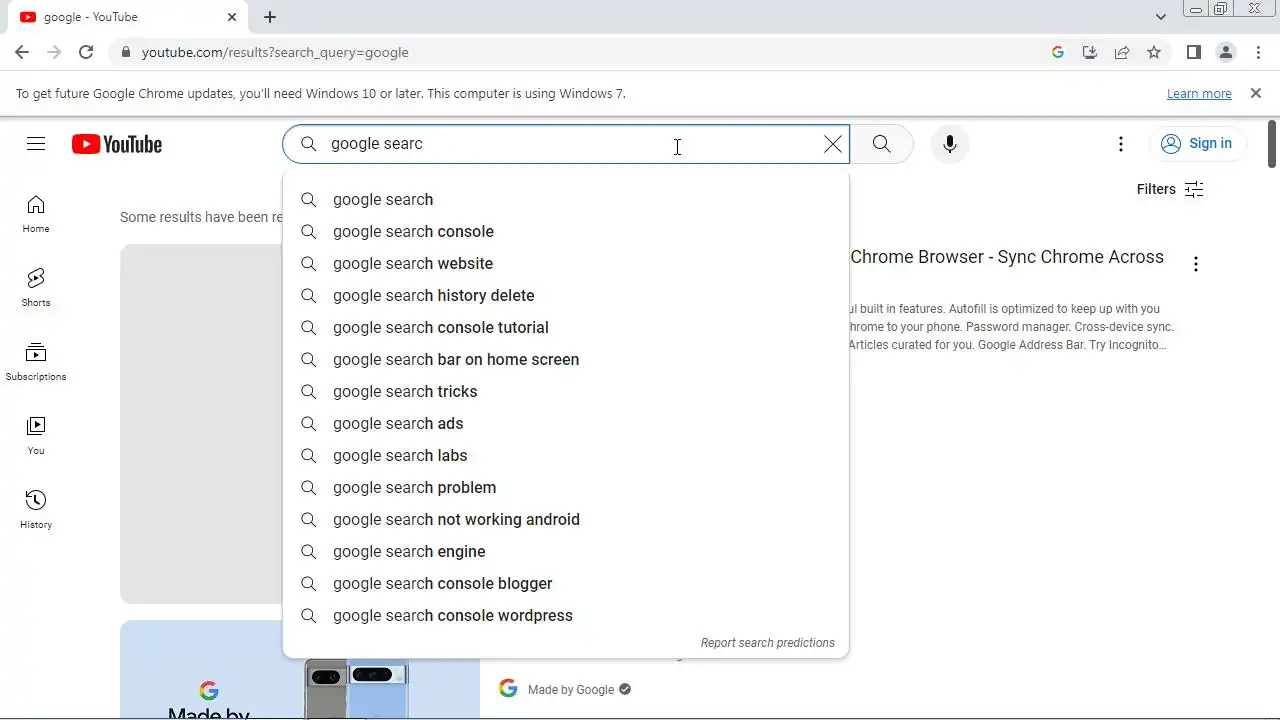Image resolution: width=1280 pixels, height=720 pixels.
Task: Click Report search predictions link
Action: pyautogui.click(x=767, y=643)
